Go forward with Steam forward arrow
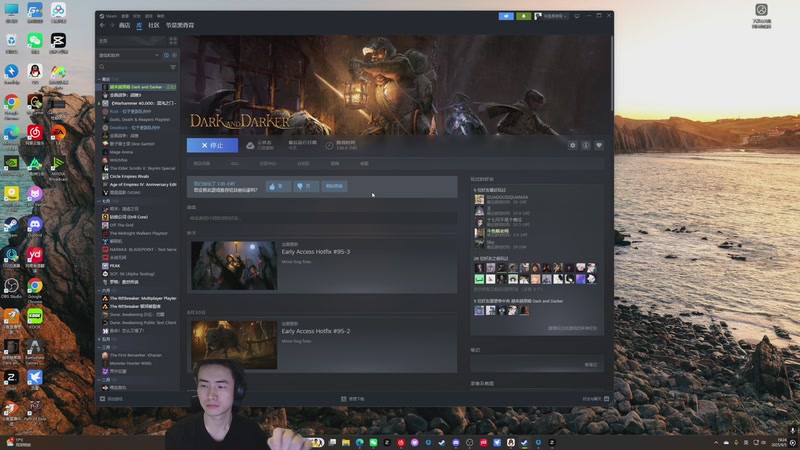The height and width of the screenshot is (450, 800). pyautogui.click(x=112, y=25)
